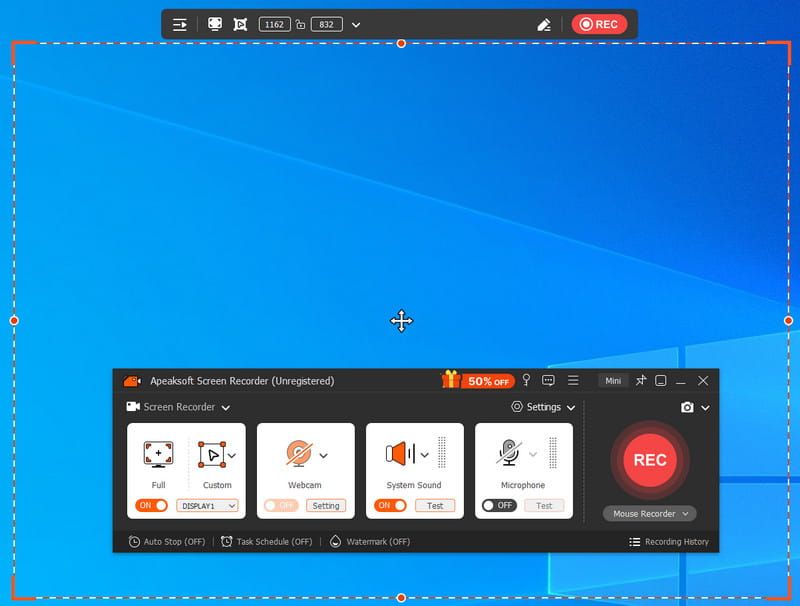This screenshot has height=606, width=800.
Task: Click the bottom center resize handle
Action: point(402,598)
